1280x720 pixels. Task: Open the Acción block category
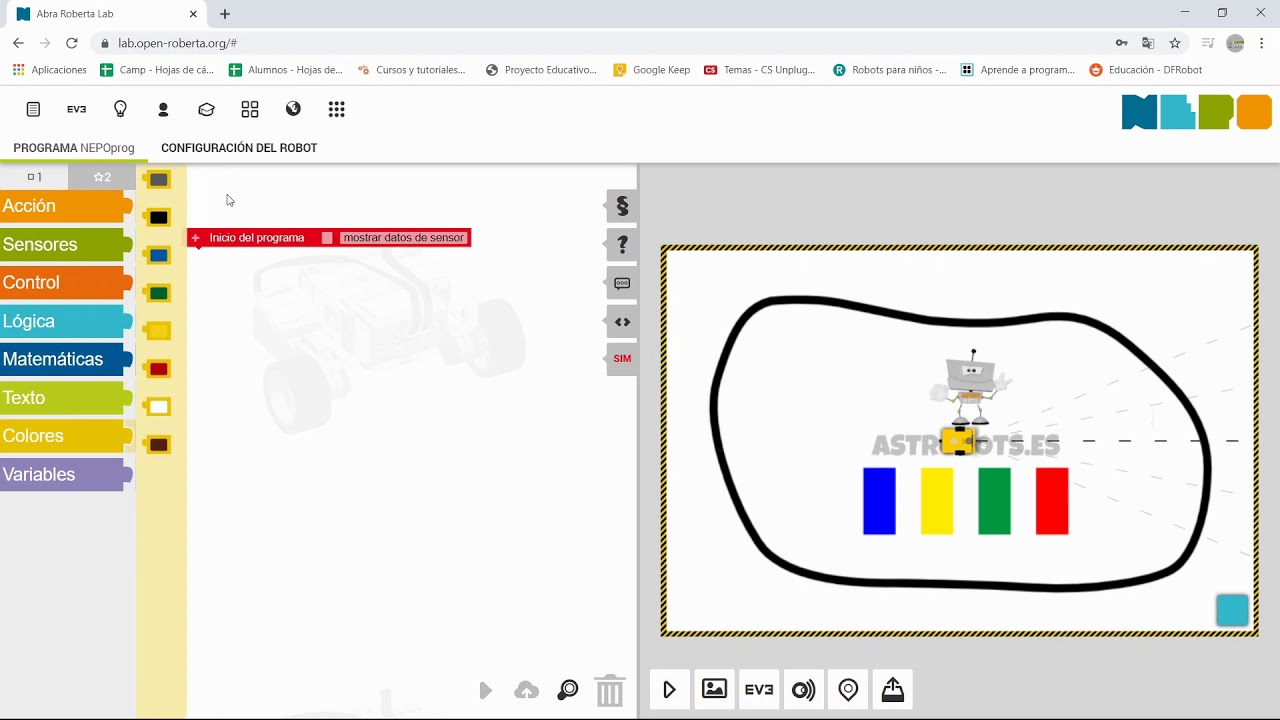tap(66, 206)
